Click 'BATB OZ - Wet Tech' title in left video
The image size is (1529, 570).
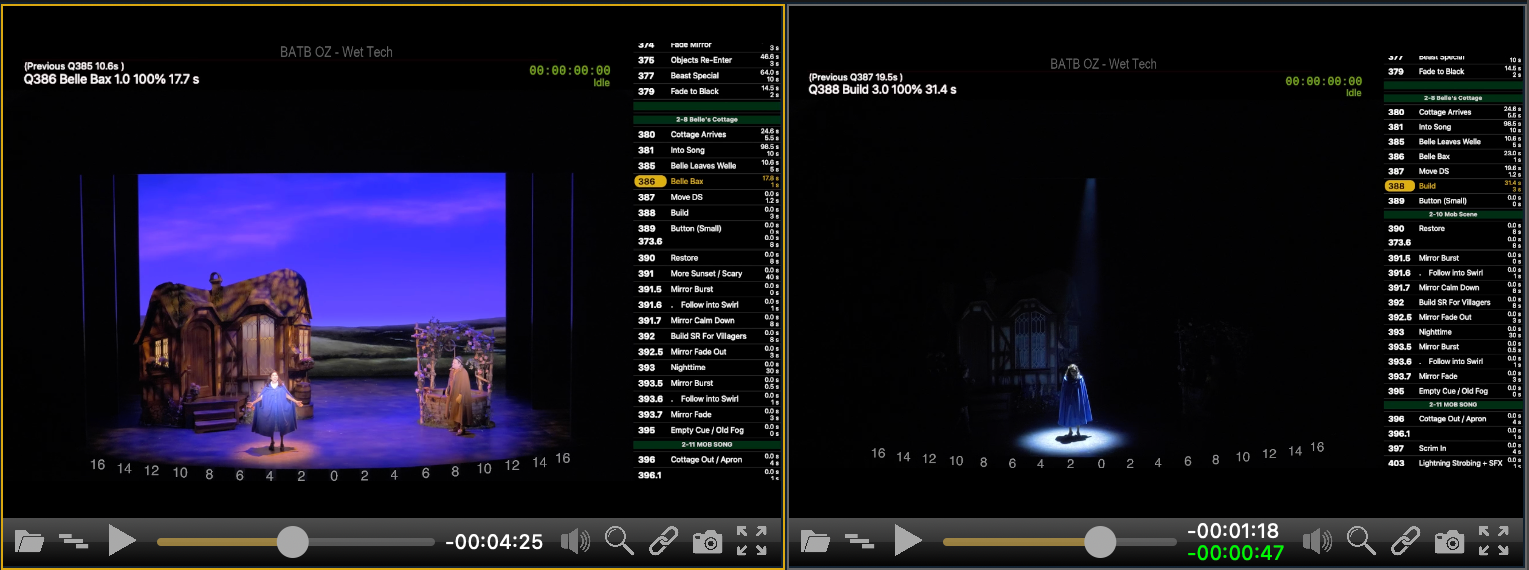tap(335, 52)
